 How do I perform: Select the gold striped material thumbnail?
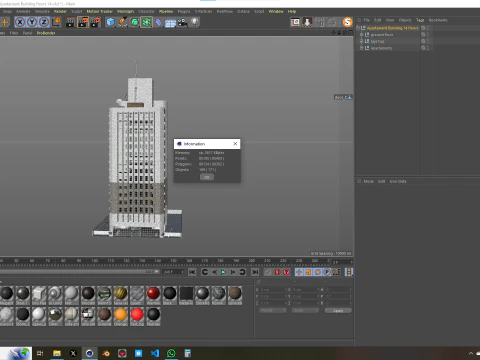[120, 295]
